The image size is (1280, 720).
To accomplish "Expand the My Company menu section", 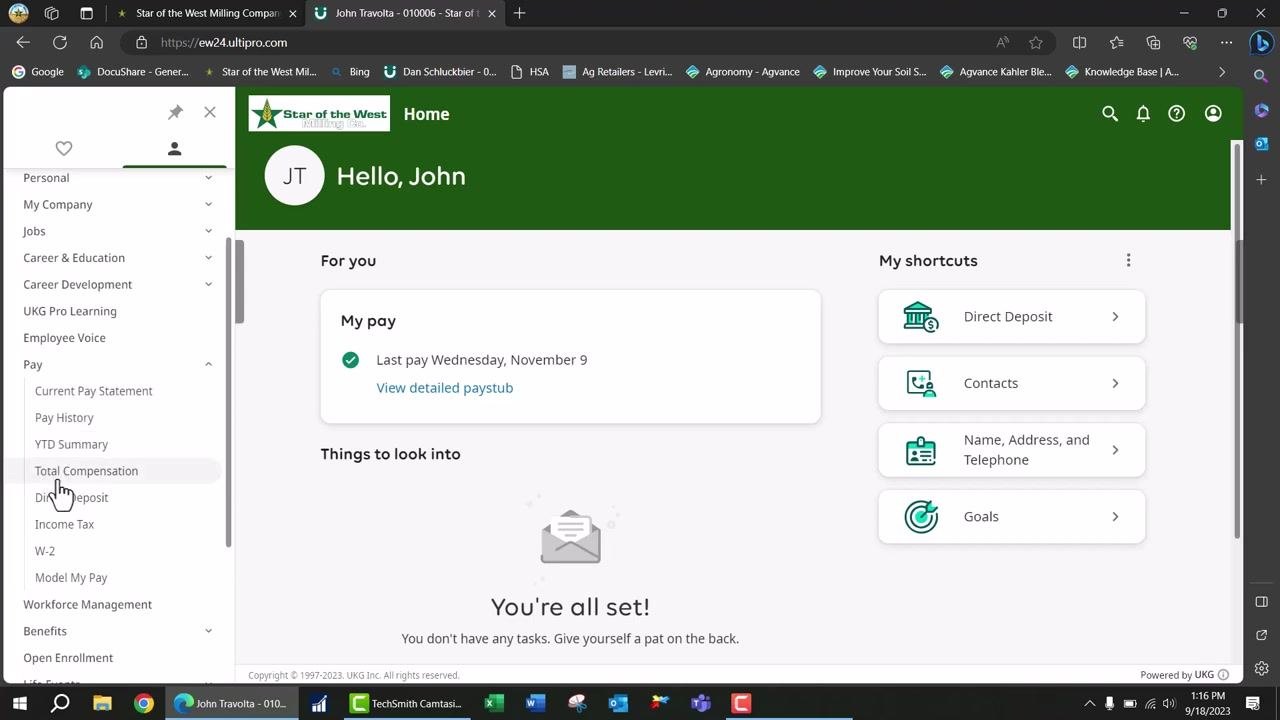I will (x=118, y=205).
